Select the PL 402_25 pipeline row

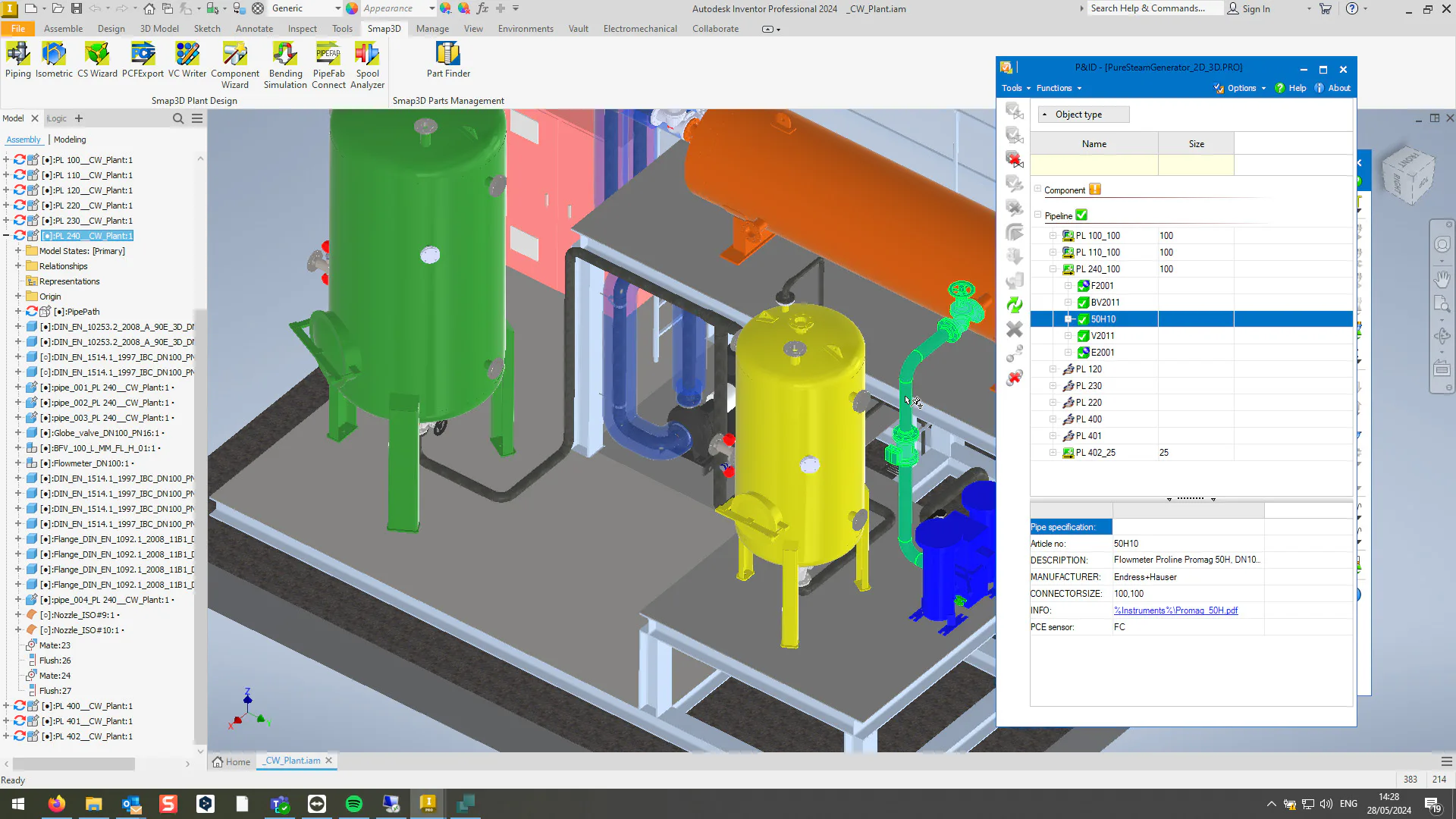[x=1191, y=453]
